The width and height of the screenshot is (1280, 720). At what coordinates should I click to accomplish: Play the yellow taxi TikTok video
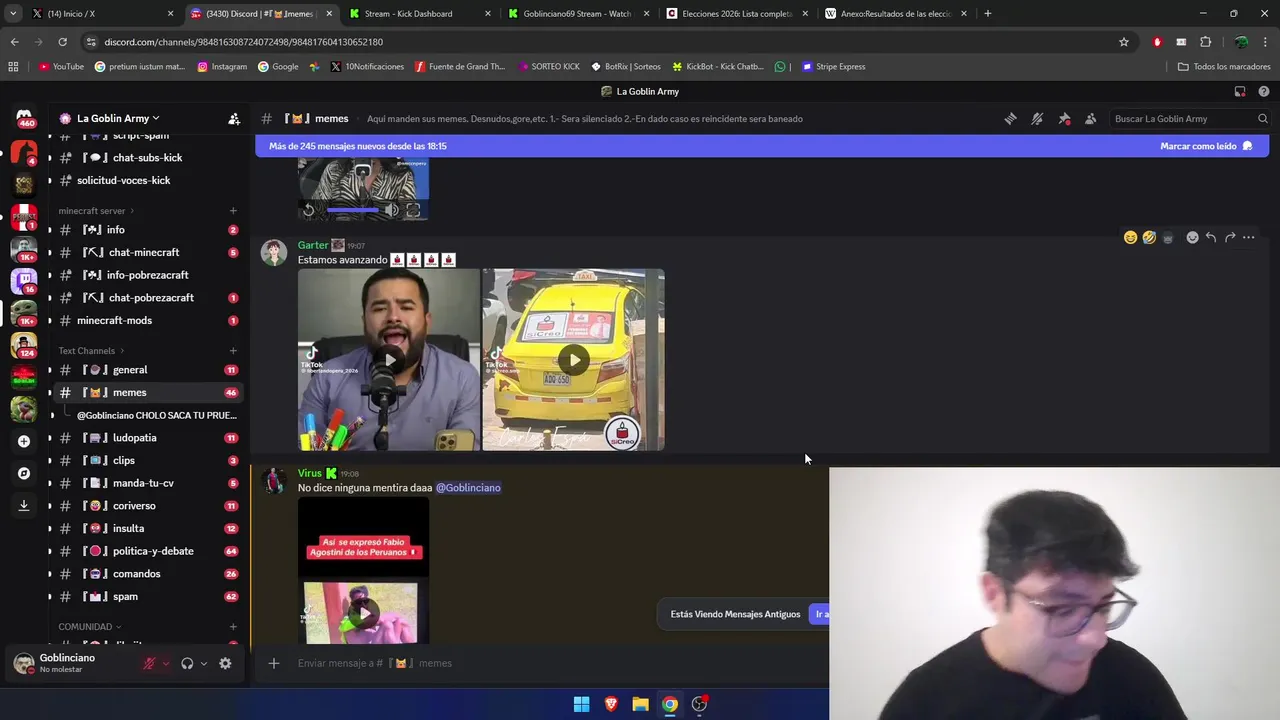(573, 360)
